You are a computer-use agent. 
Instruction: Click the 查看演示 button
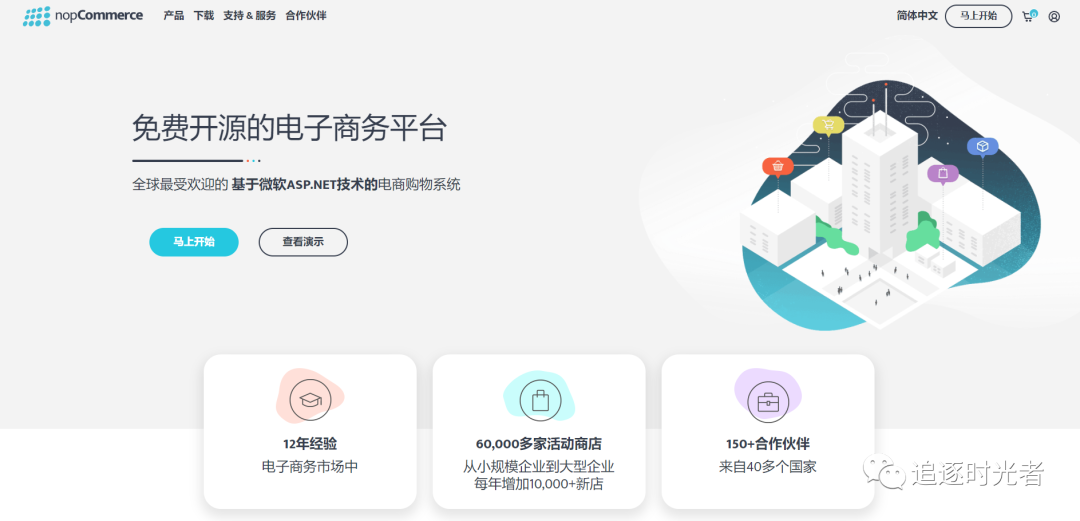click(303, 242)
